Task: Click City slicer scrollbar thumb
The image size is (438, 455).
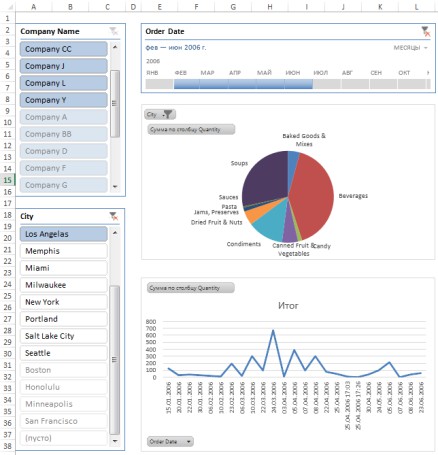Action: (115, 360)
